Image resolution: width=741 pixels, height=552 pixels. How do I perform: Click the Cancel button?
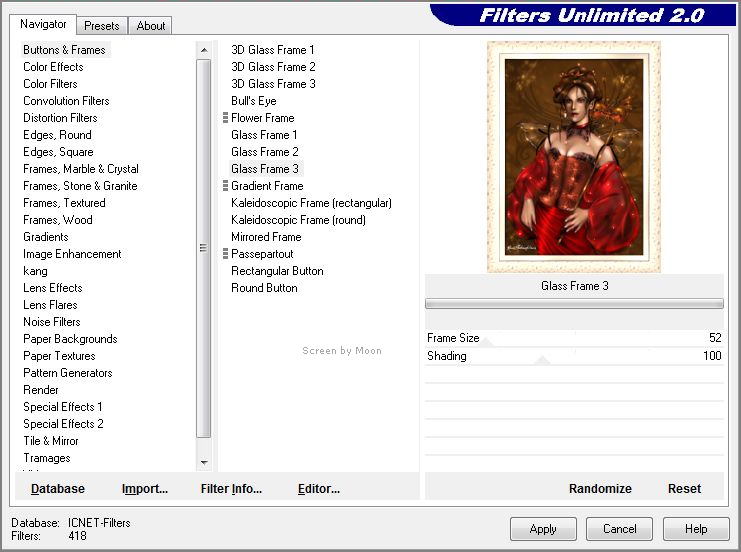[x=619, y=529]
